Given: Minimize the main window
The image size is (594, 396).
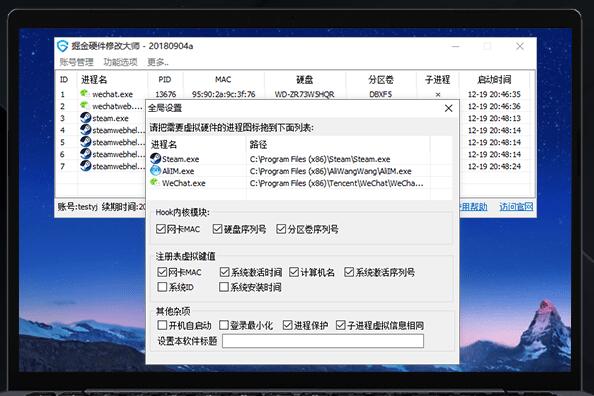Looking at the screenshot, I should point(456,46).
